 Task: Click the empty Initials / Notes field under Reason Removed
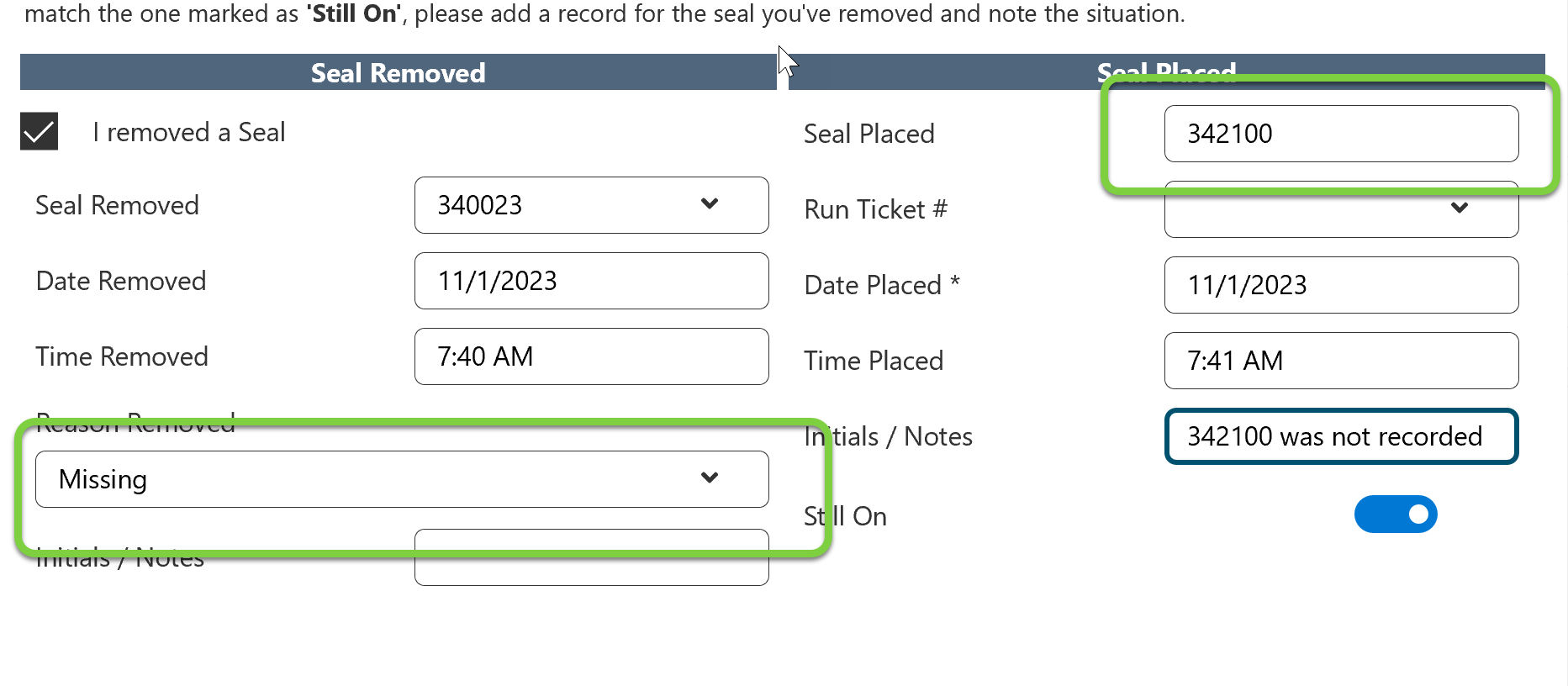pyautogui.click(x=590, y=568)
